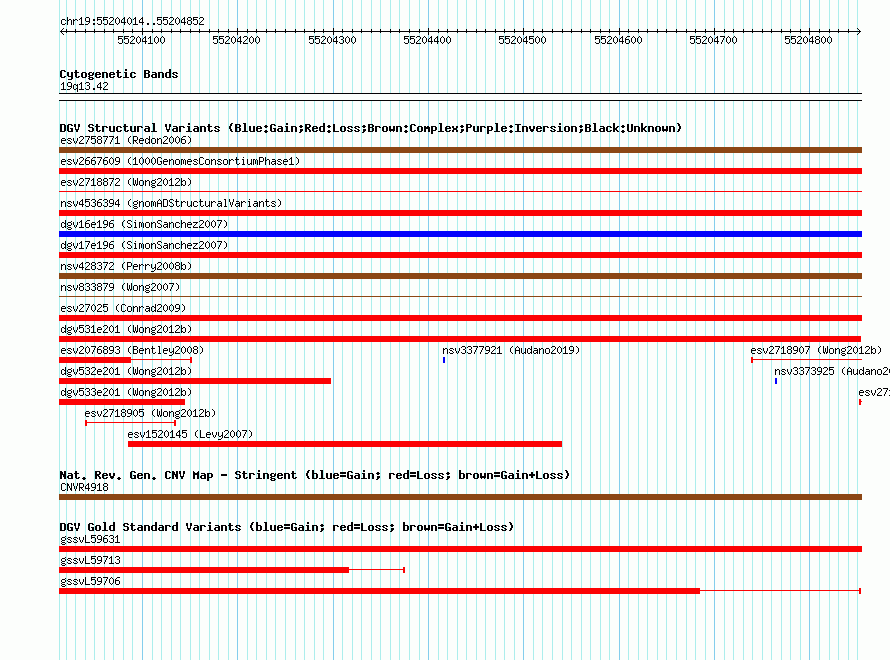Image resolution: width=890 pixels, height=660 pixels.
Task: Select the gssvL59631 gold standard label
Action: [x=90, y=539]
